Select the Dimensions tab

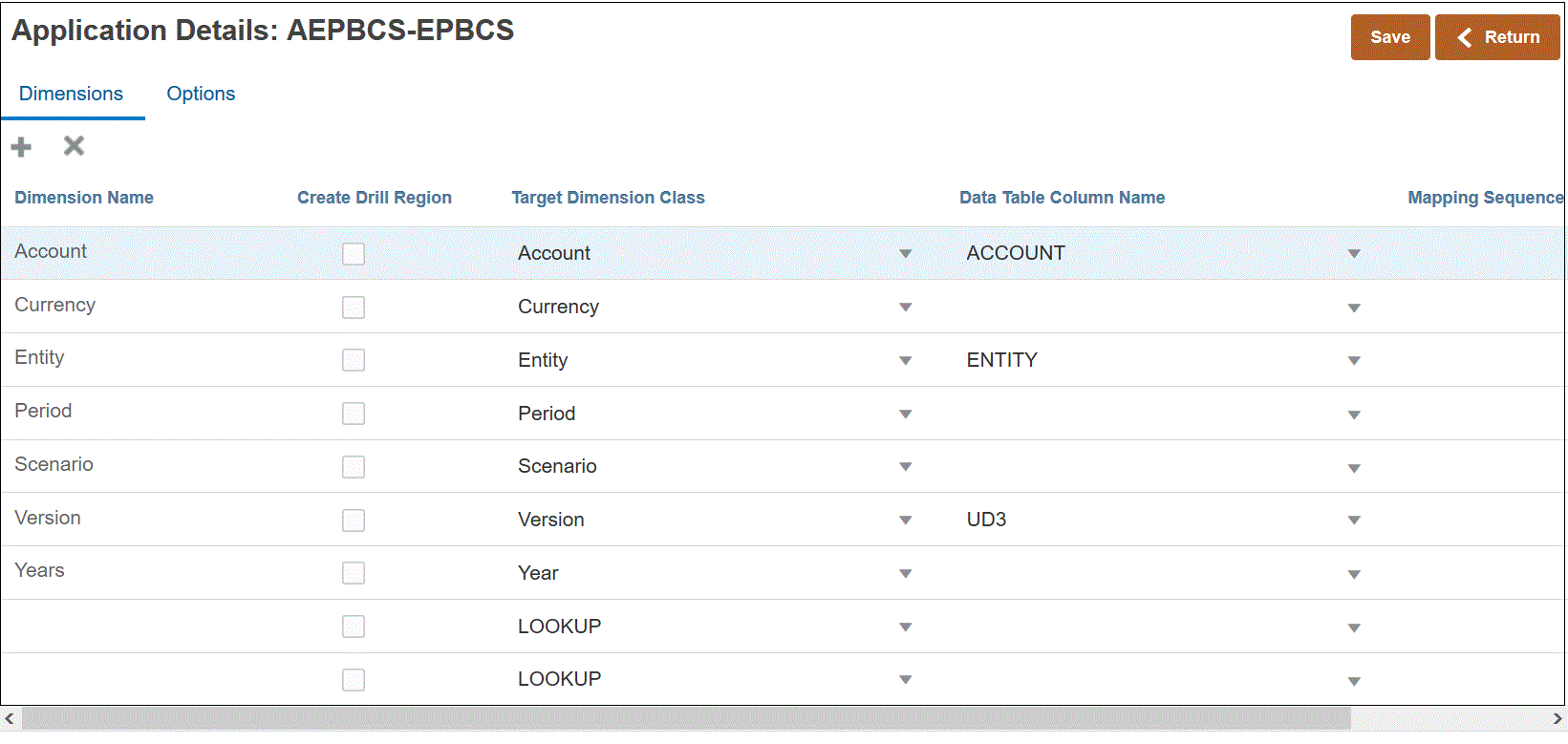click(x=71, y=94)
